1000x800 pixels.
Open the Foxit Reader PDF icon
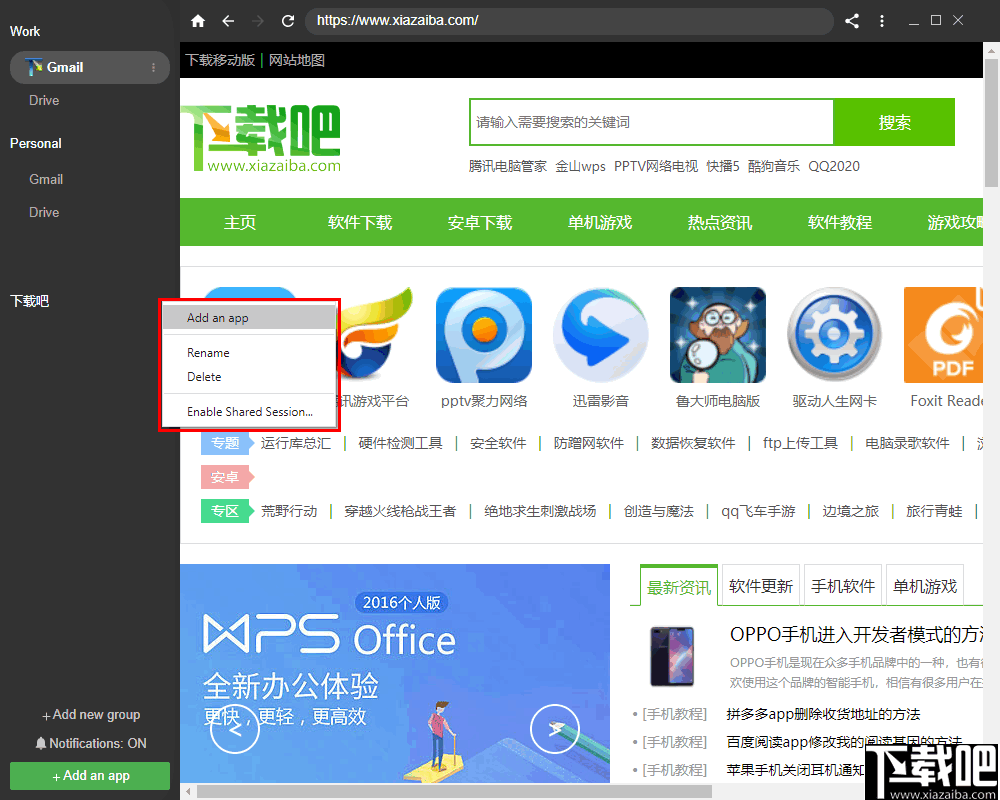point(943,335)
